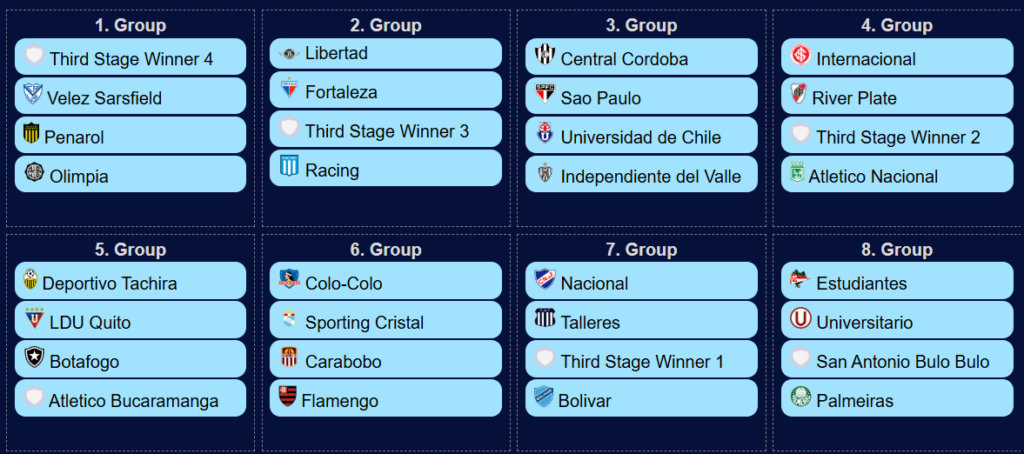1024x454 pixels.
Task: Open the Independiente del Valle entry
Action: pyautogui.click(x=641, y=174)
